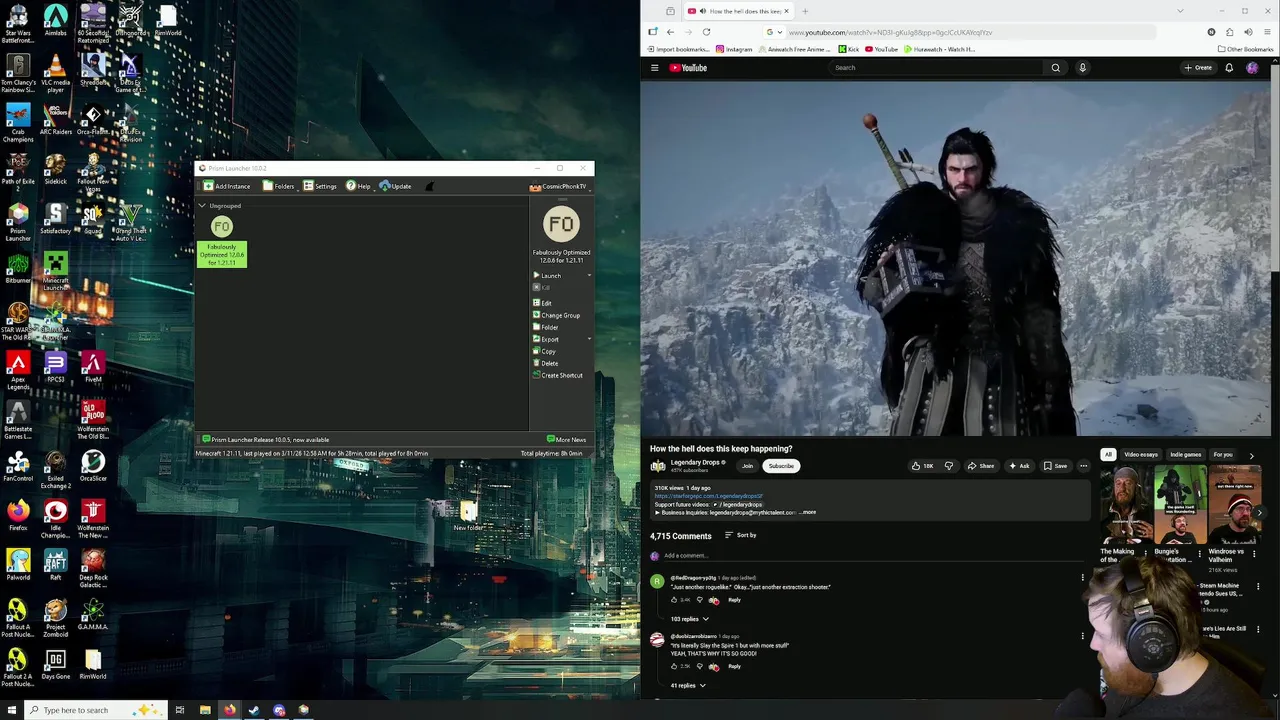This screenshot has height=720, width=1280.
Task: Open G.A.M.M.A. desktop icon
Action: (x=93, y=614)
